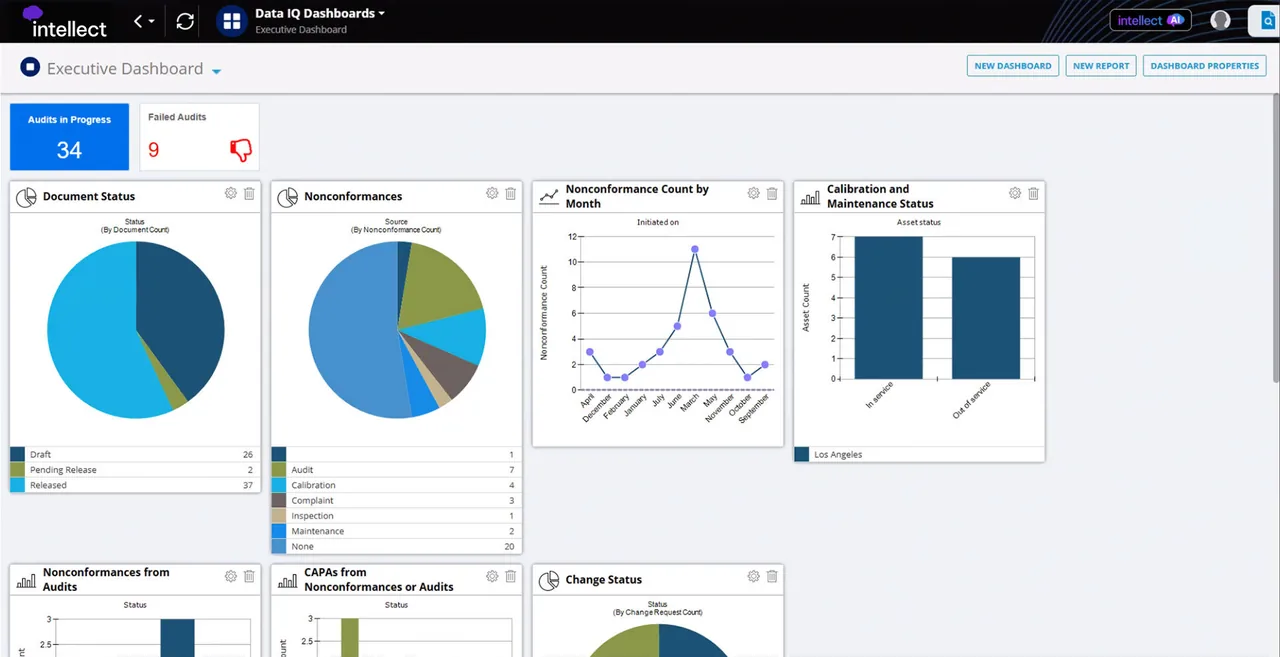This screenshot has height=657, width=1280.
Task: Select the Complaint legend row
Action: (x=396, y=501)
